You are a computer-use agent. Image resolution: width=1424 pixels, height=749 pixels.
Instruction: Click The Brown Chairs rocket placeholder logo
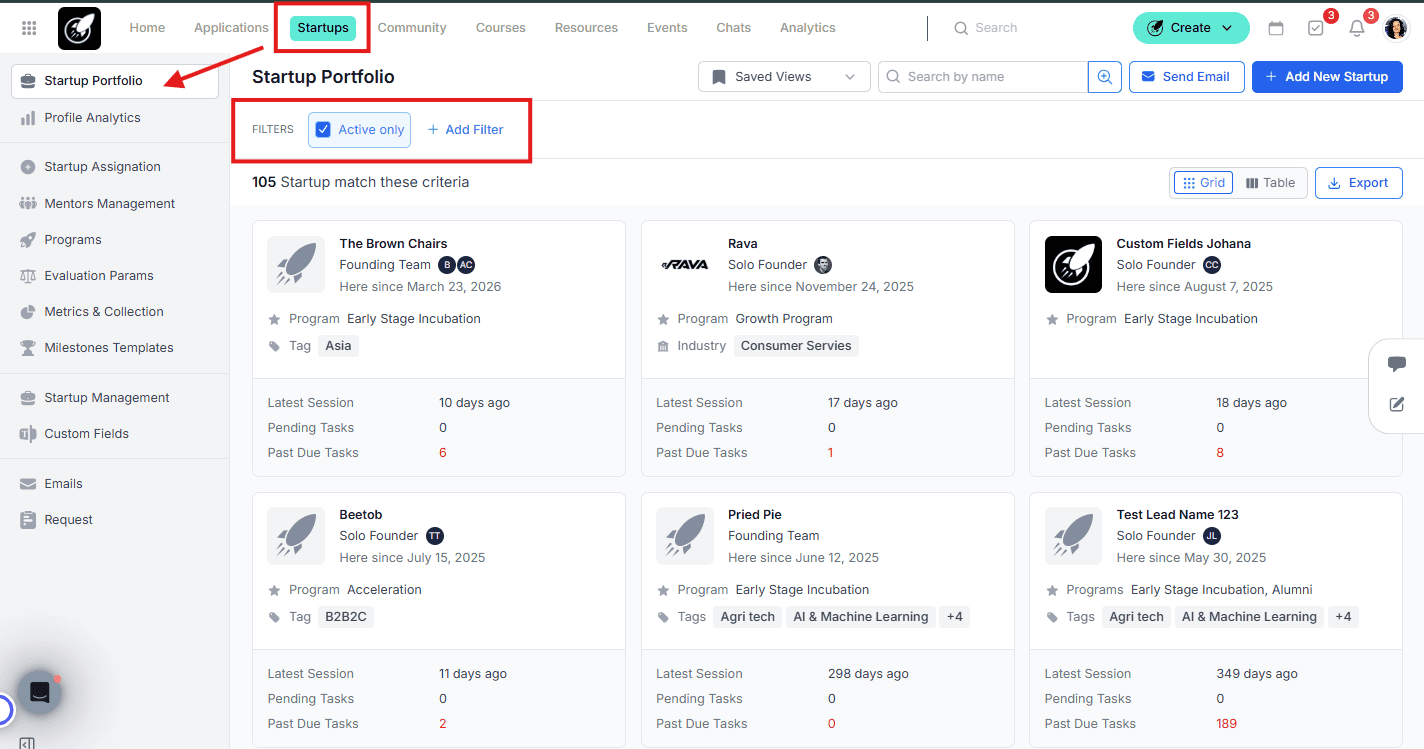[x=296, y=264]
